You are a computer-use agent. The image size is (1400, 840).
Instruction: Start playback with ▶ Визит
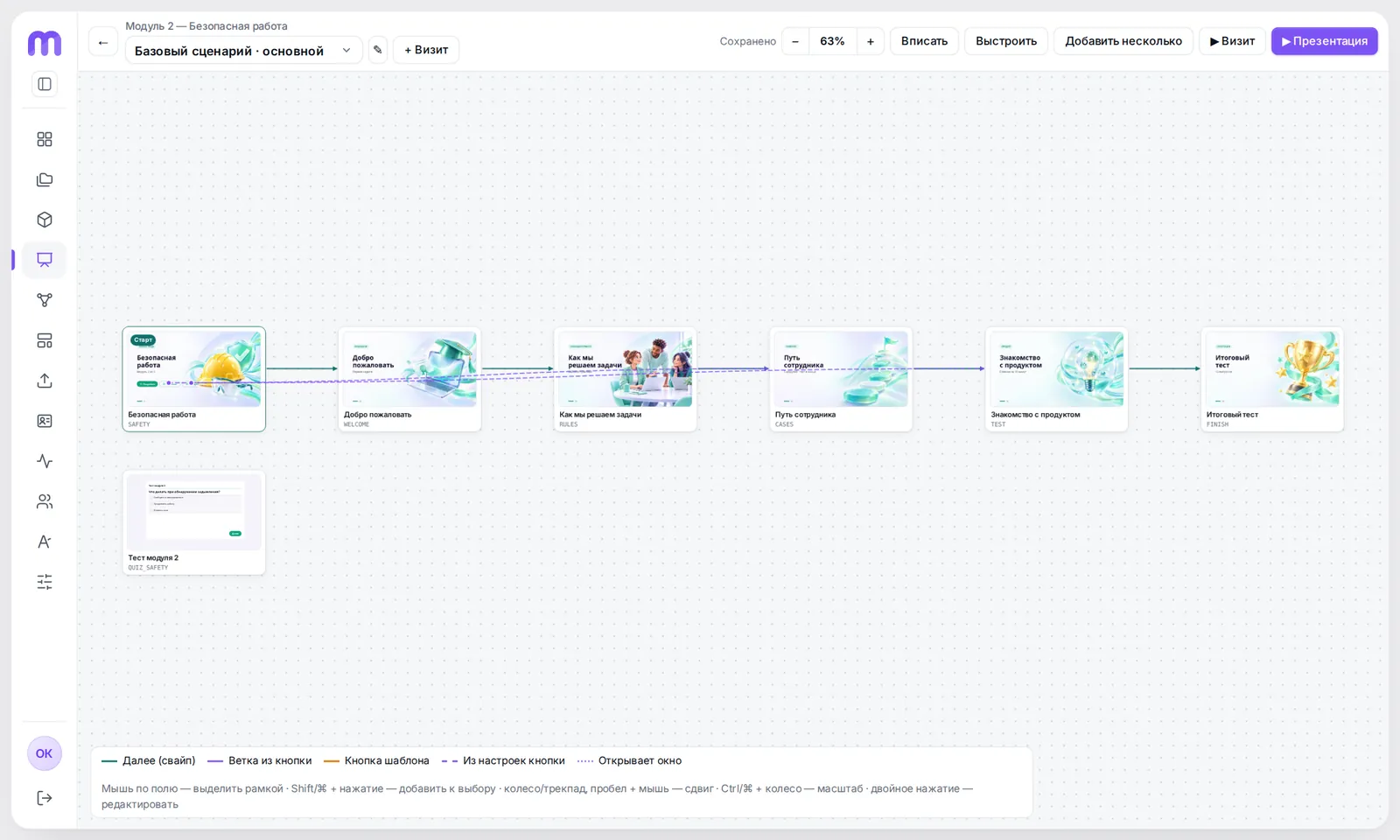coord(1232,41)
